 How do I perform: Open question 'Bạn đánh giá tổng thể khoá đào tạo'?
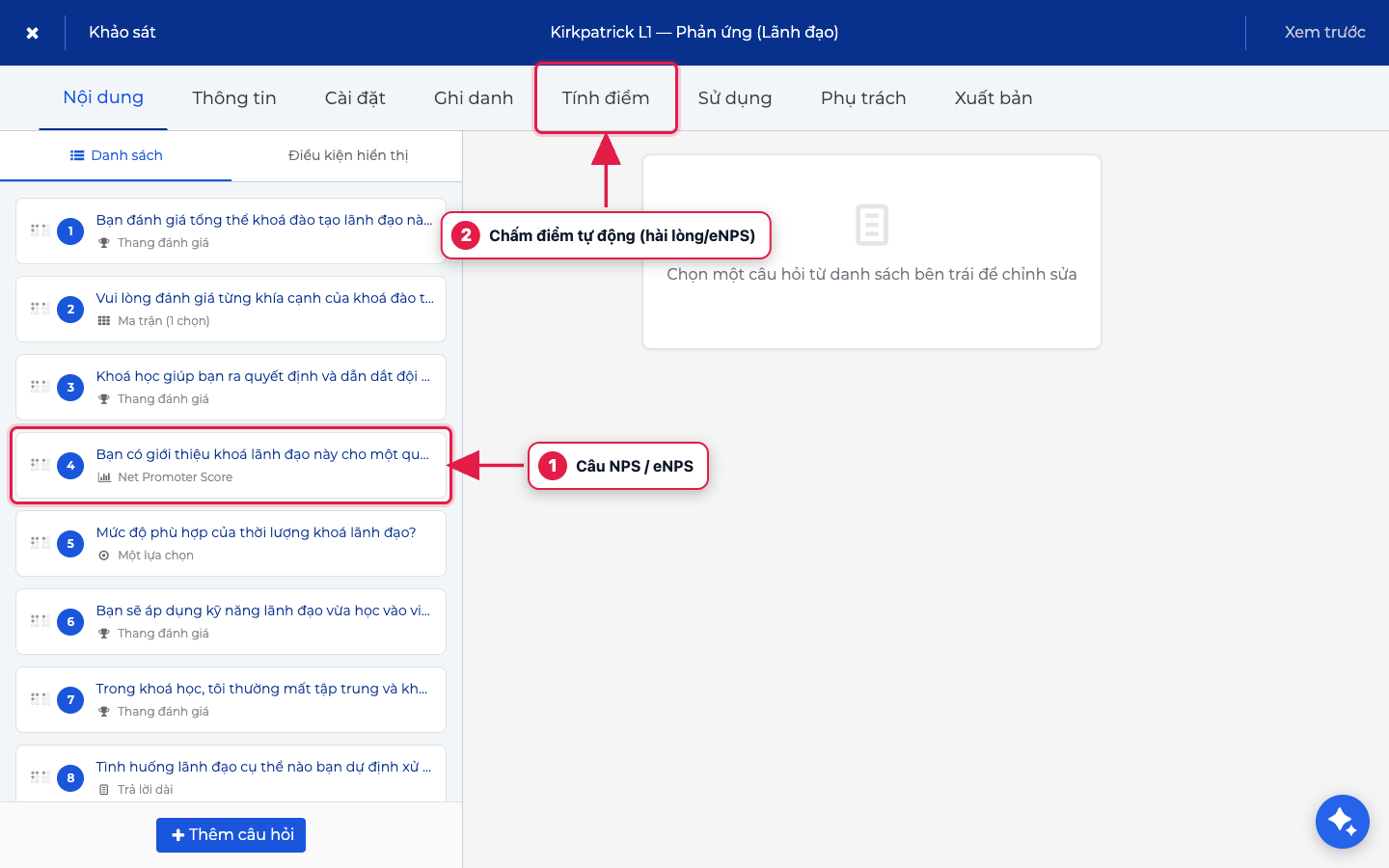click(x=231, y=231)
